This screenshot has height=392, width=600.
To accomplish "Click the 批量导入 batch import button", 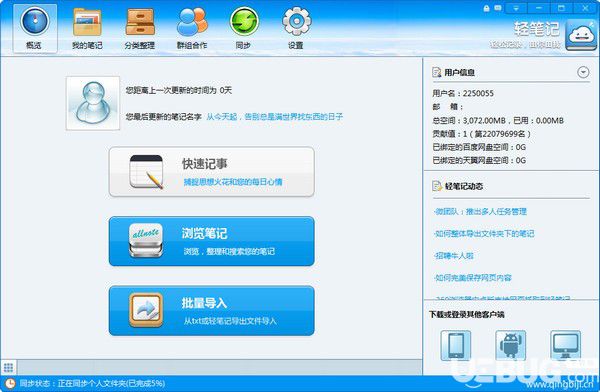I will pos(212,310).
